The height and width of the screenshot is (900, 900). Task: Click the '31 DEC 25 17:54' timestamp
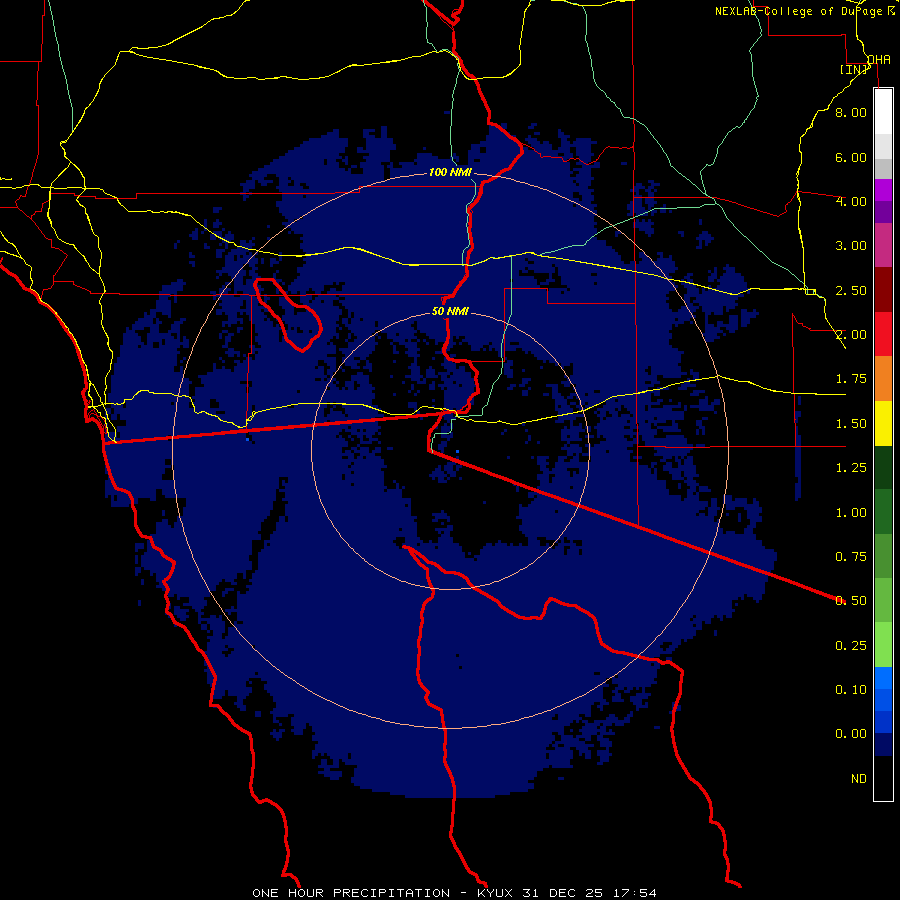pyautogui.click(x=589, y=893)
